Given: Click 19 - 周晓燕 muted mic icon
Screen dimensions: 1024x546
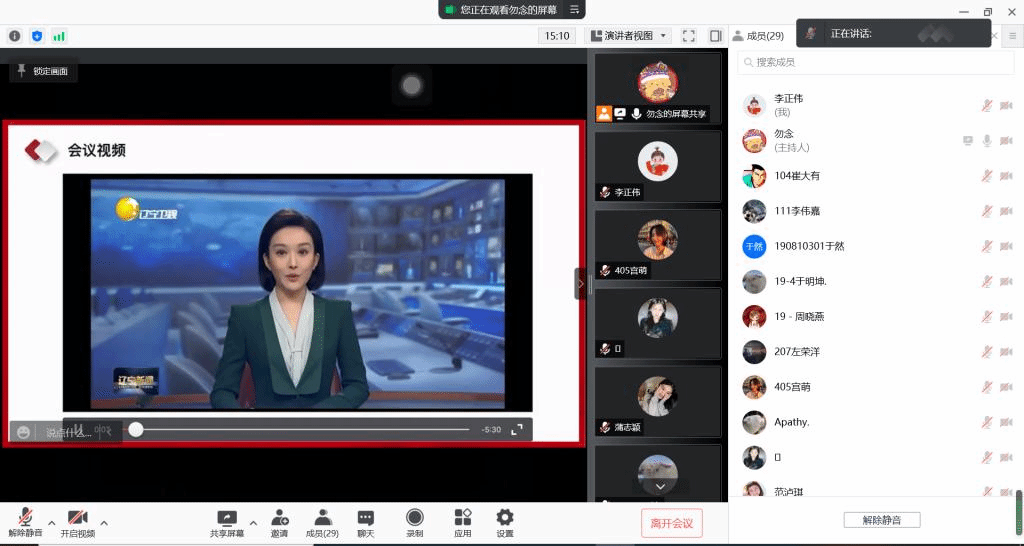Looking at the screenshot, I should tap(987, 317).
